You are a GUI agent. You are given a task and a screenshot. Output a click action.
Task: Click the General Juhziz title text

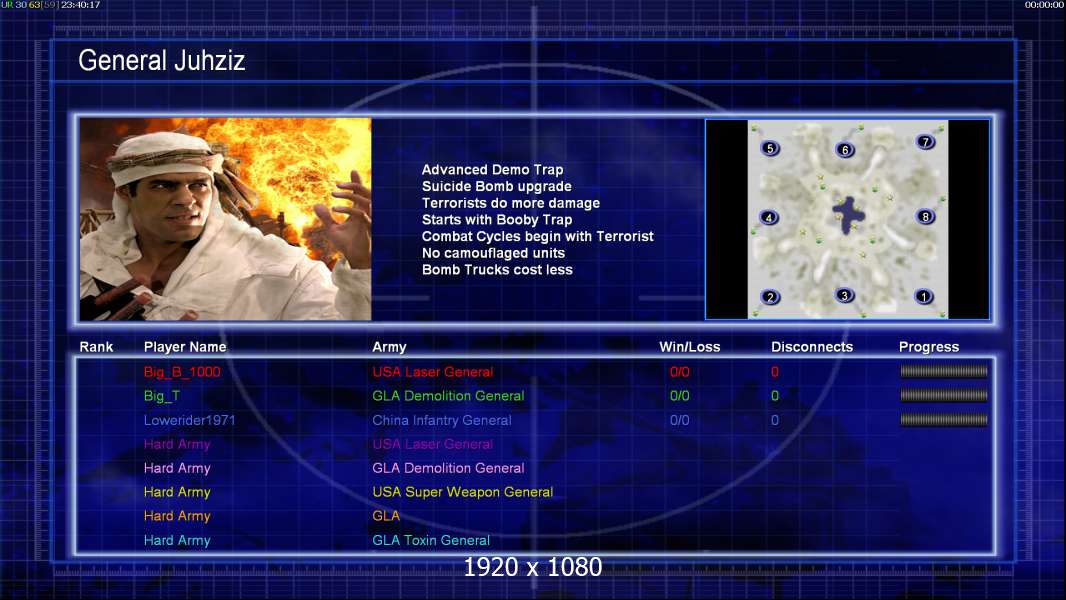click(161, 60)
